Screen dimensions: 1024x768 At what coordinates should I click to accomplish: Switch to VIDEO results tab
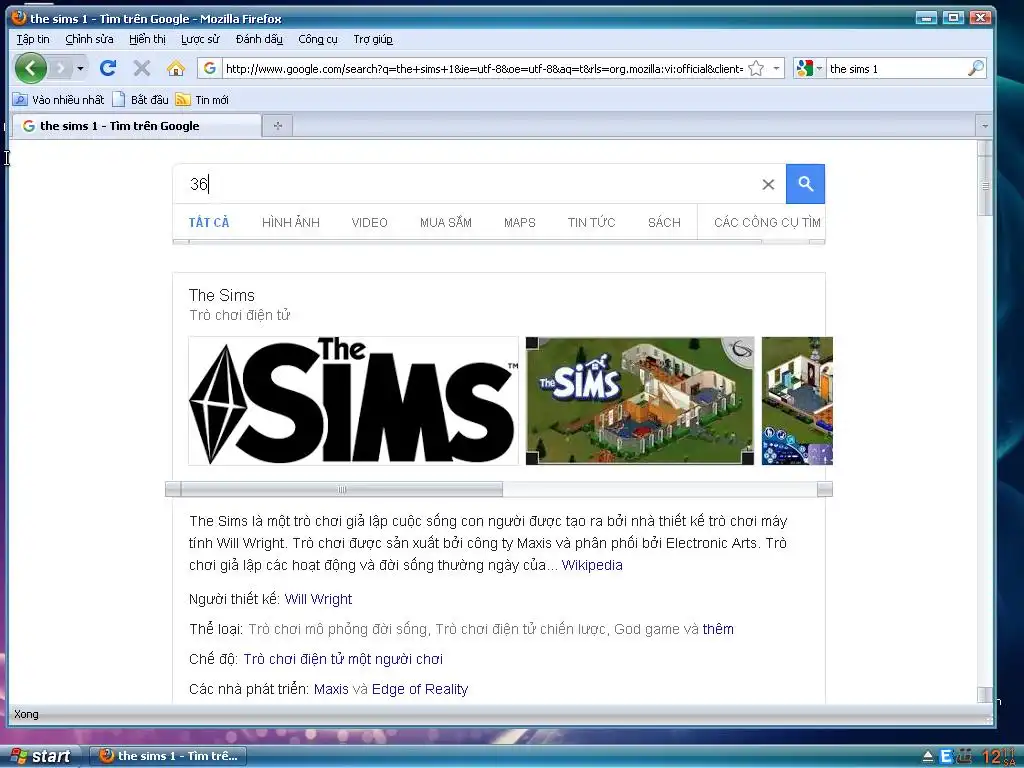(x=369, y=222)
